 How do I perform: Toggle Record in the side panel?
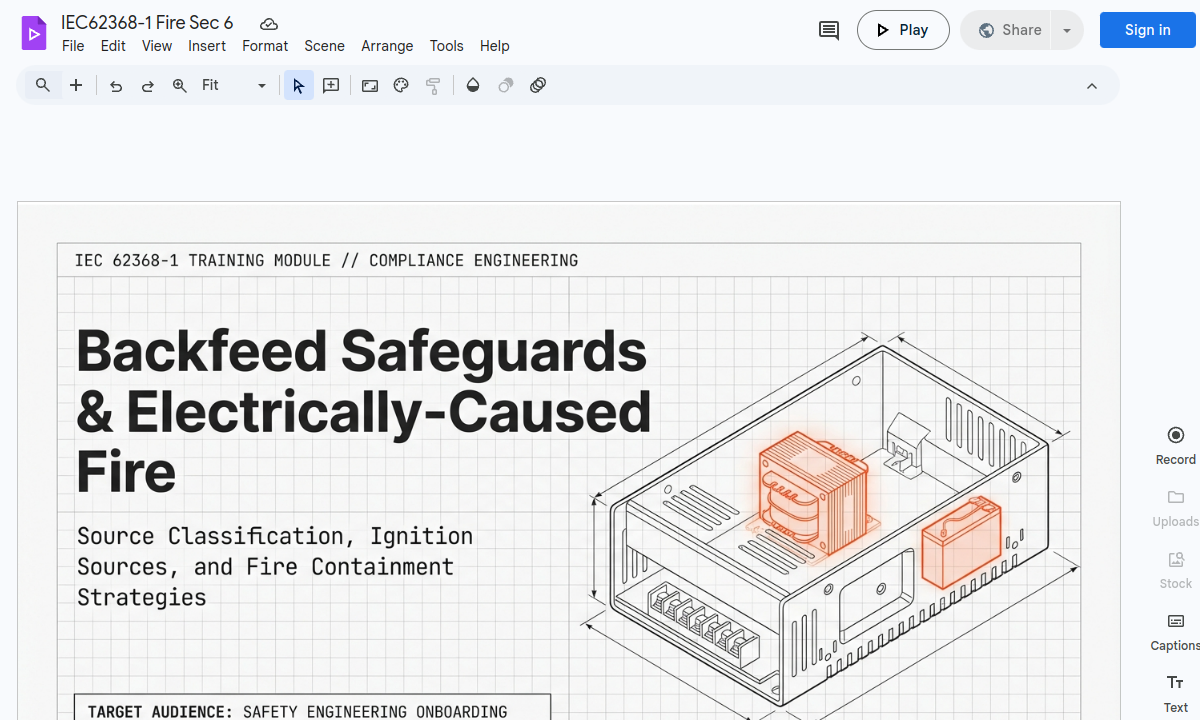[1175, 445]
